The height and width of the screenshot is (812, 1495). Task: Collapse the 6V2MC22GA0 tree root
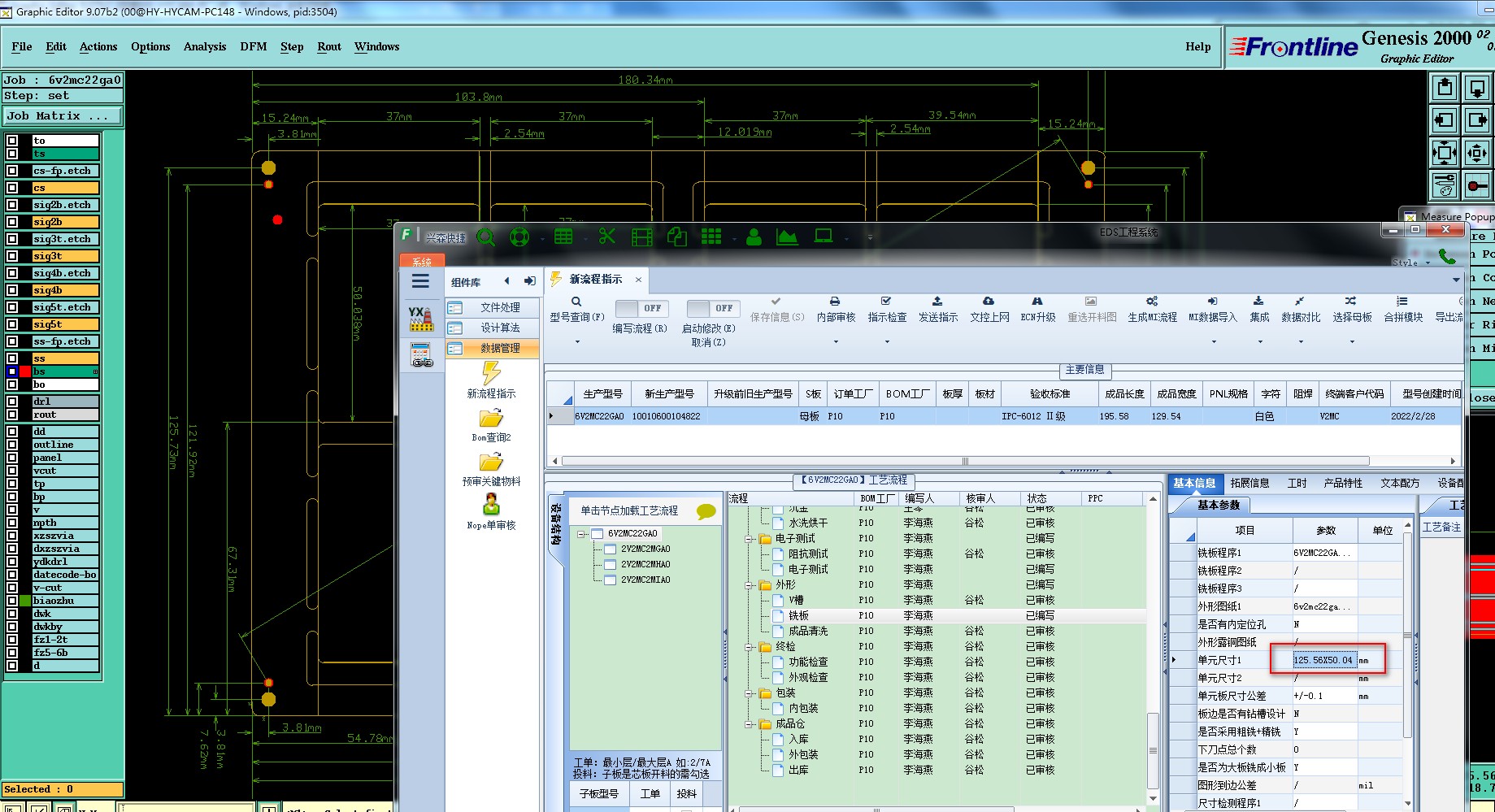[581, 534]
